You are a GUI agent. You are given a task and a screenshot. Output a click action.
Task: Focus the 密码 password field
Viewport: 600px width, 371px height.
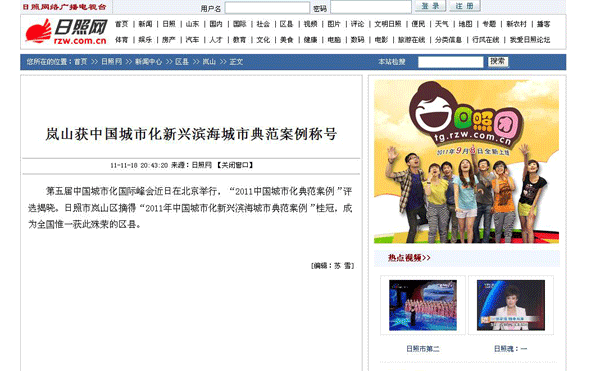(371, 7)
